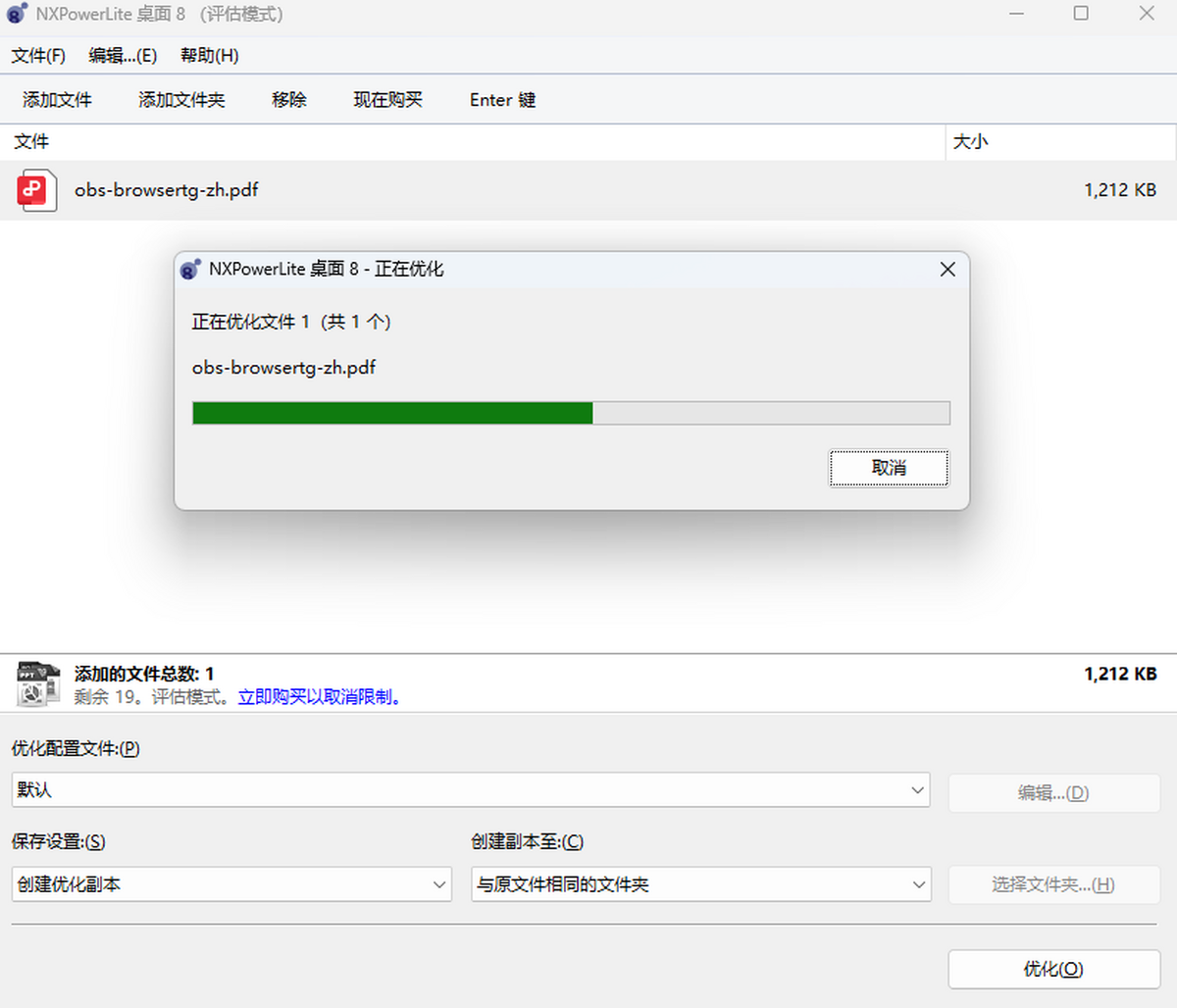Open the 帮助(H) menu

[x=209, y=56]
